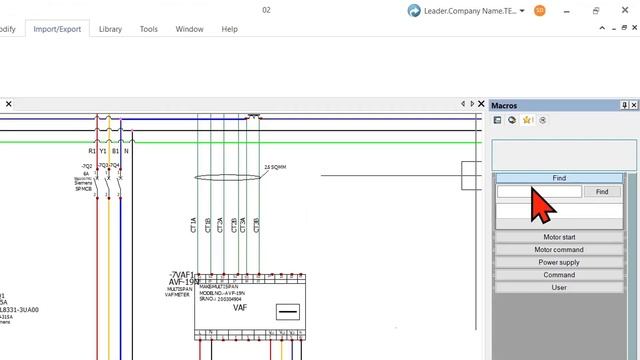Screen dimensions: 640x360
Task: Select the CT1A wire label
Action: pyautogui.click(x=193, y=225)
